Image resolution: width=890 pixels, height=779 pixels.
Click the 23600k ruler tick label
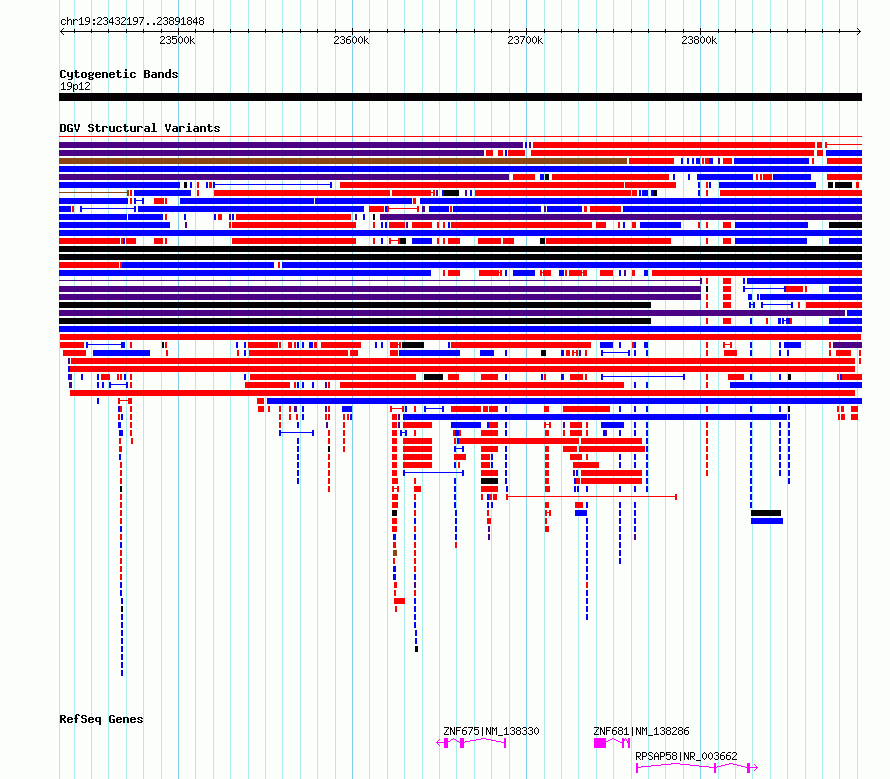point(351,40)
